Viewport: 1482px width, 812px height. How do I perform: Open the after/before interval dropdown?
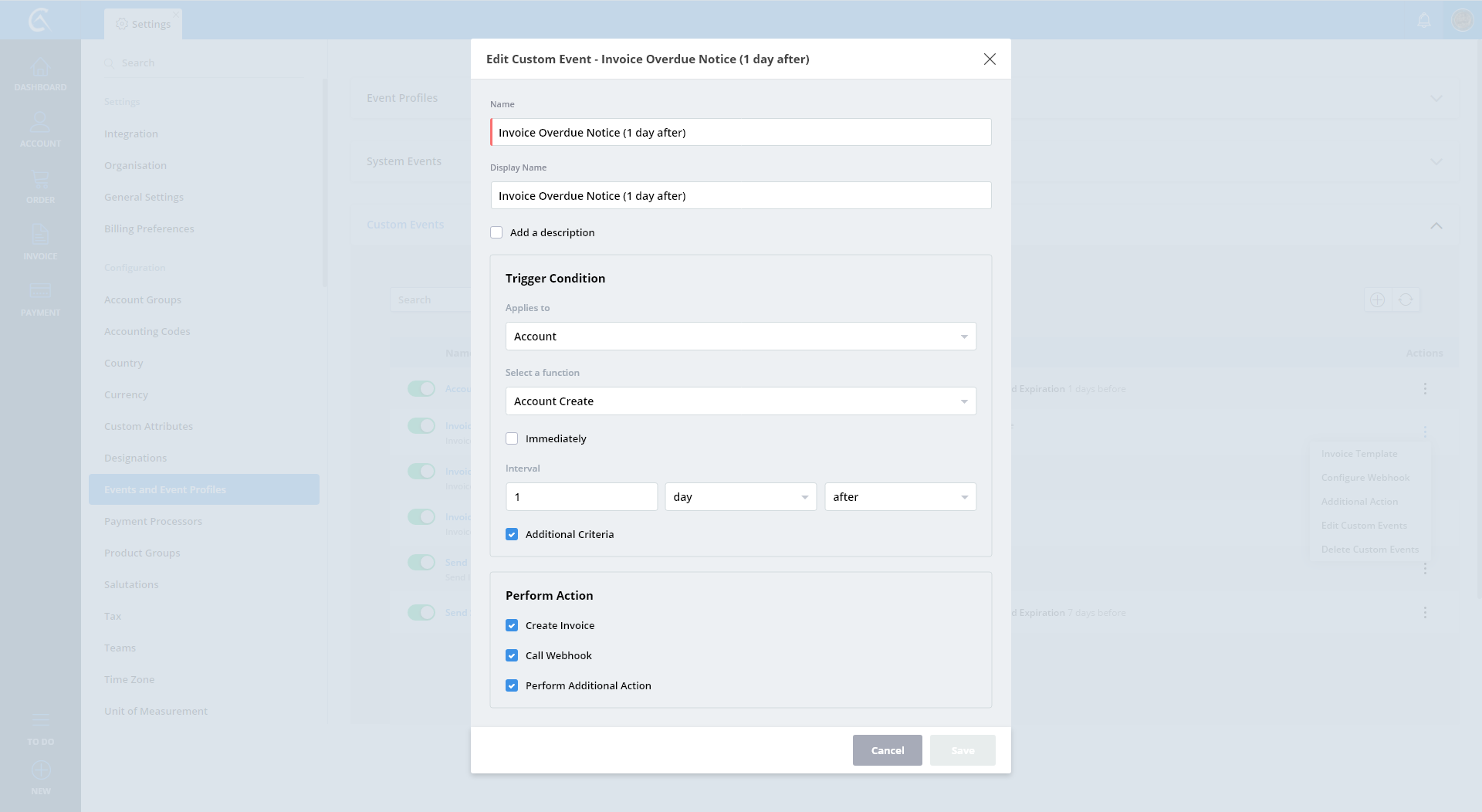(900, 497)
